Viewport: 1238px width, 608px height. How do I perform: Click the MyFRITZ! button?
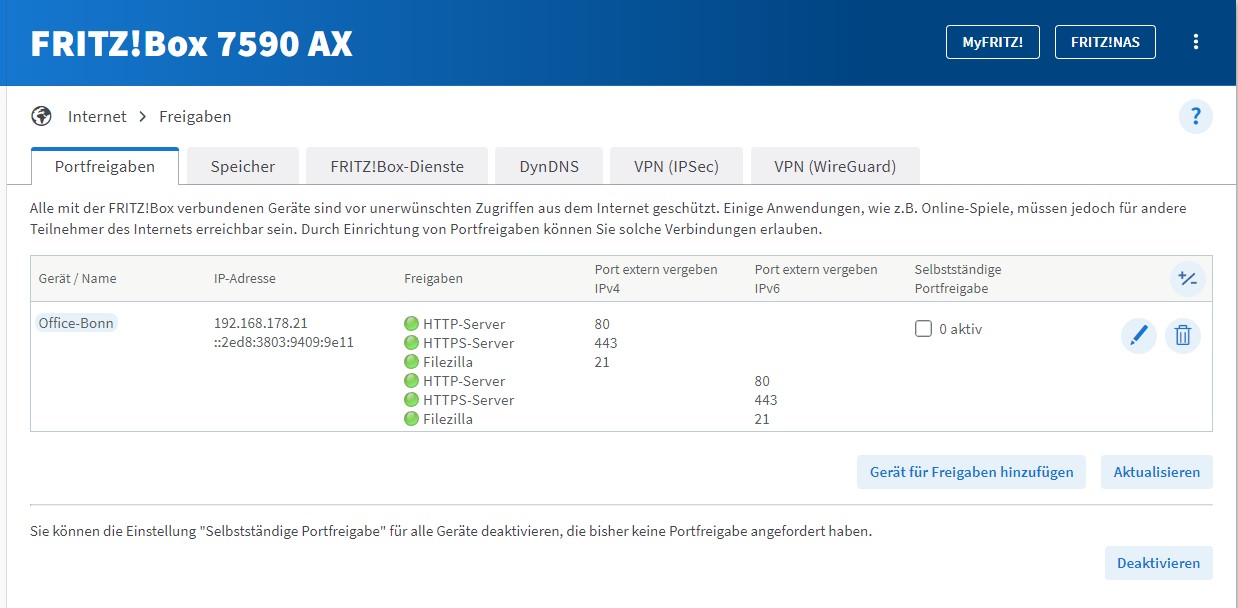pyautogui.click(x=993, y=42)
